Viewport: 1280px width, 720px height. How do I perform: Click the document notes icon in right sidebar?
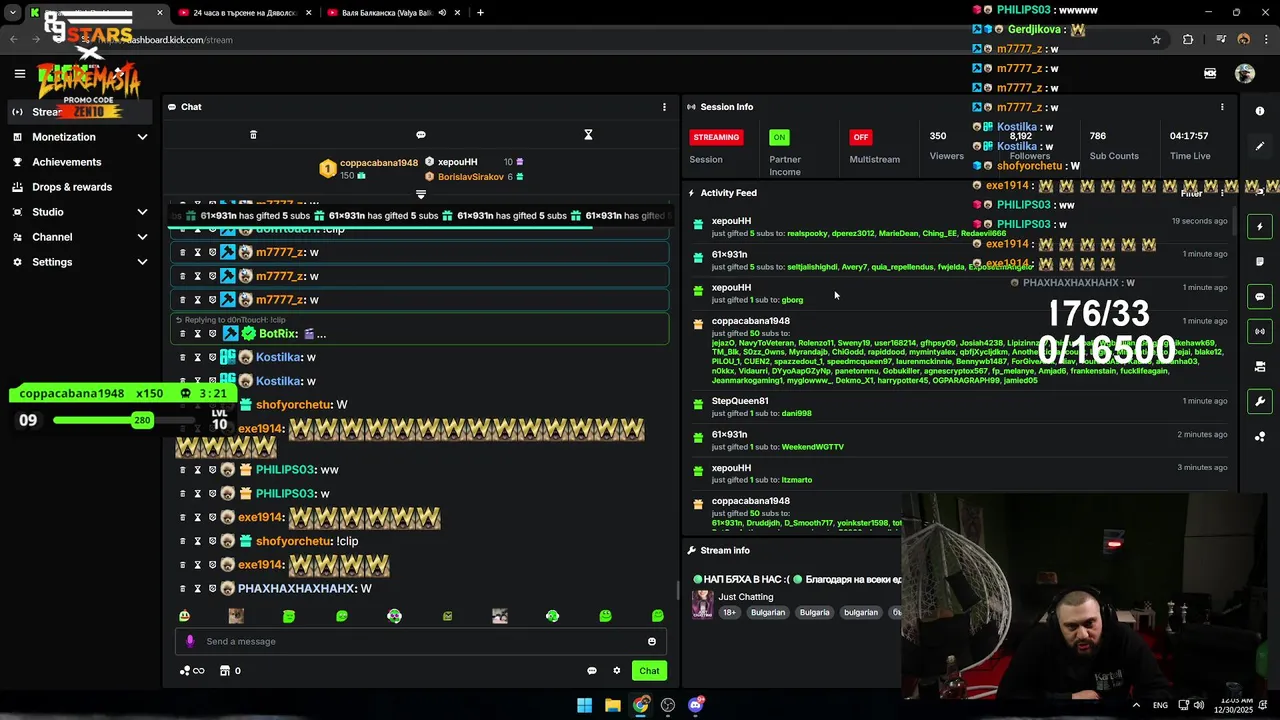[1260, 262]
